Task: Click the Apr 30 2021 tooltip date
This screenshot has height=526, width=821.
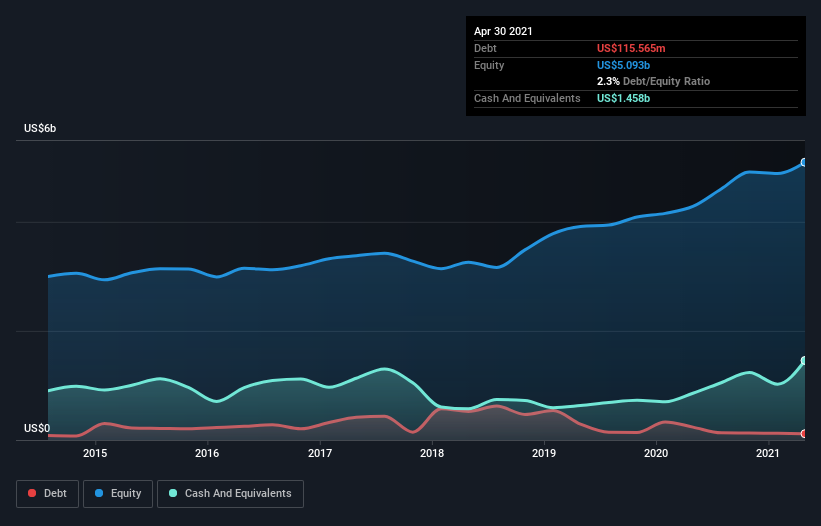Action: click(x=503, y=31)
